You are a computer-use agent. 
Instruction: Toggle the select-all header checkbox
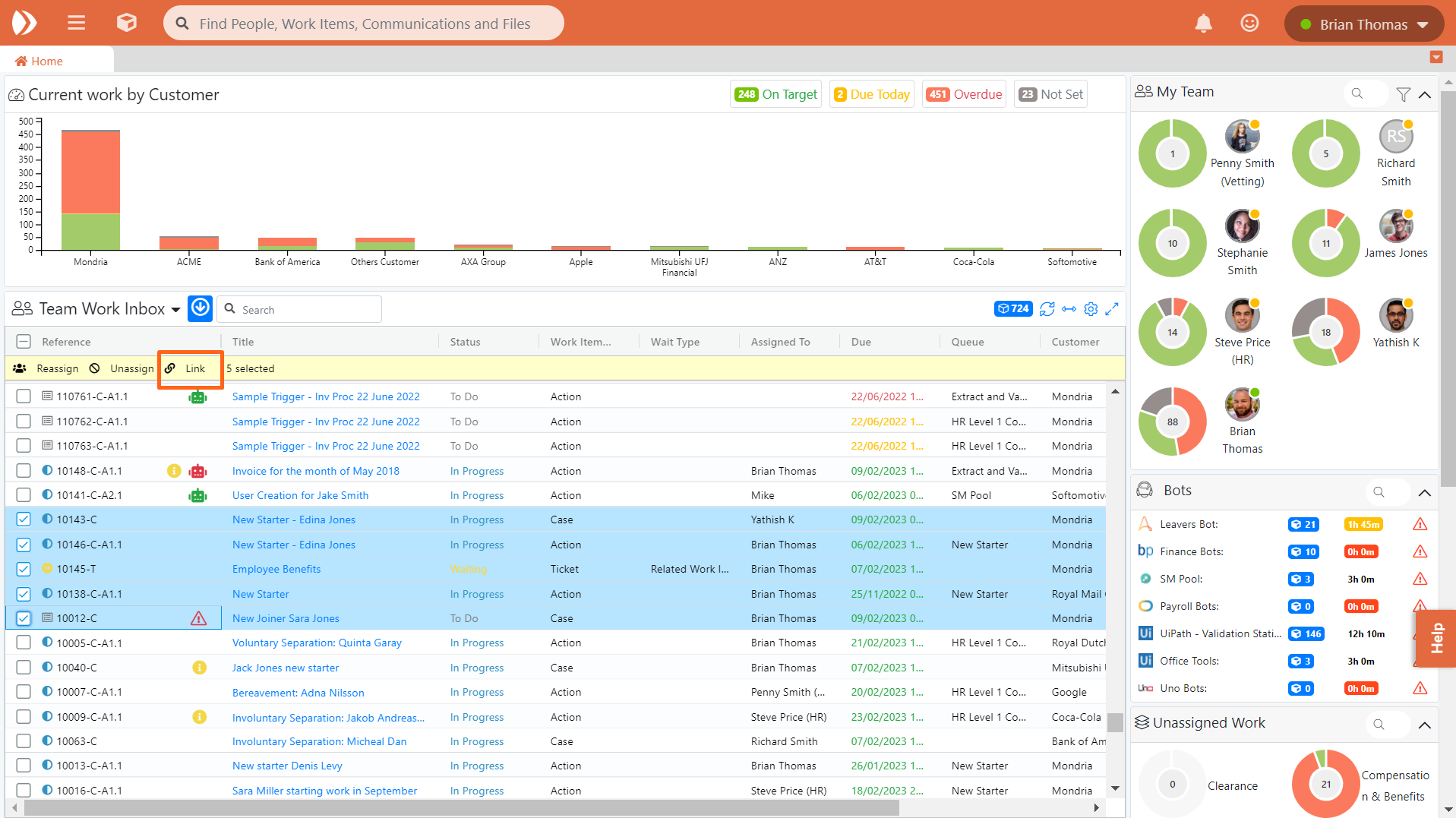tap(24, 342)
